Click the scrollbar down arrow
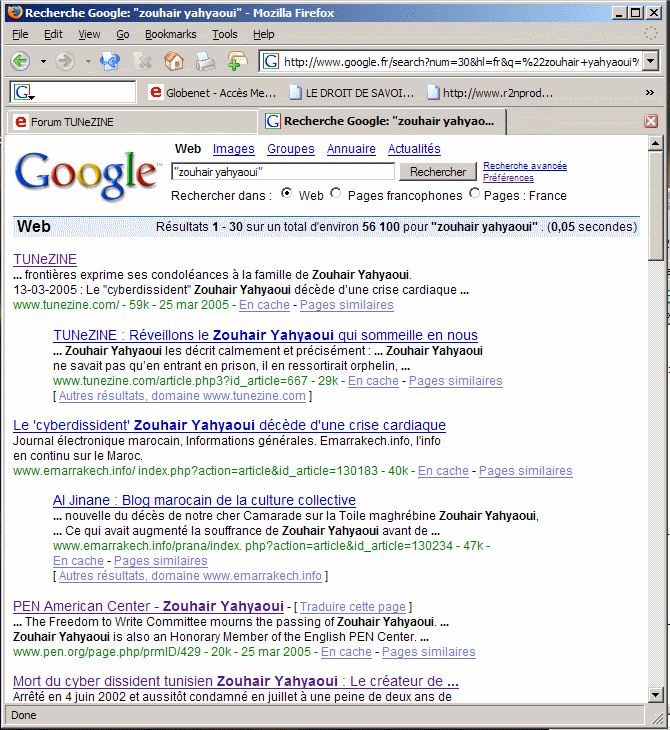The image size is (670, 730). (656, 695)
